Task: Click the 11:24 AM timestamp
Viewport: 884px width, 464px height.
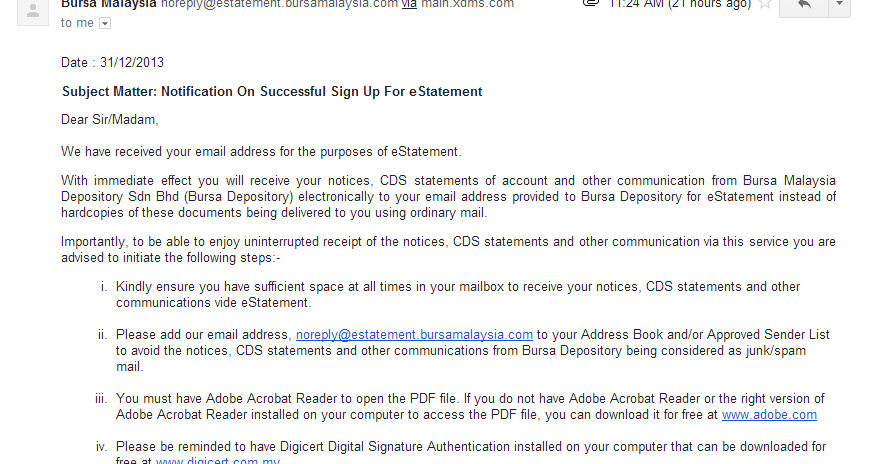Action: [x=680, y=5]
